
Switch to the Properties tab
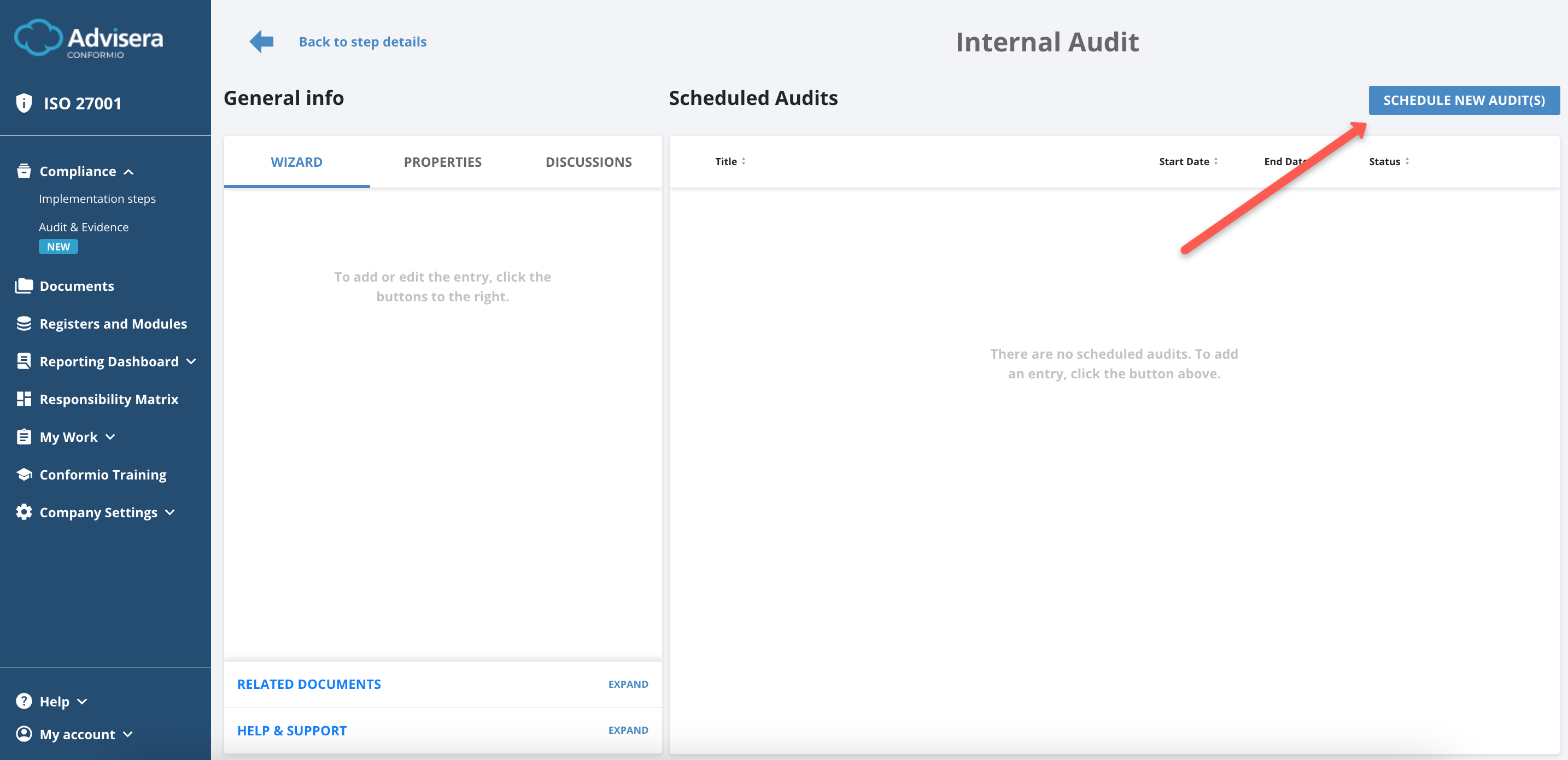442,161
